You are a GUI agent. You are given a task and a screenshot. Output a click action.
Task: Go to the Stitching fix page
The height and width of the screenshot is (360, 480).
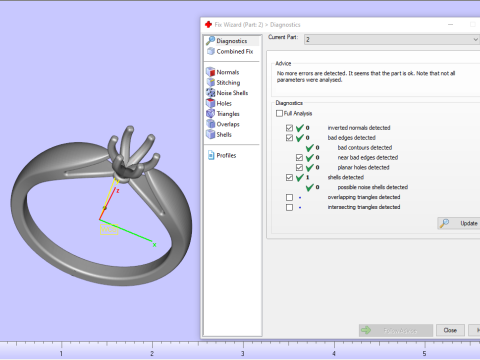point(228,82)
